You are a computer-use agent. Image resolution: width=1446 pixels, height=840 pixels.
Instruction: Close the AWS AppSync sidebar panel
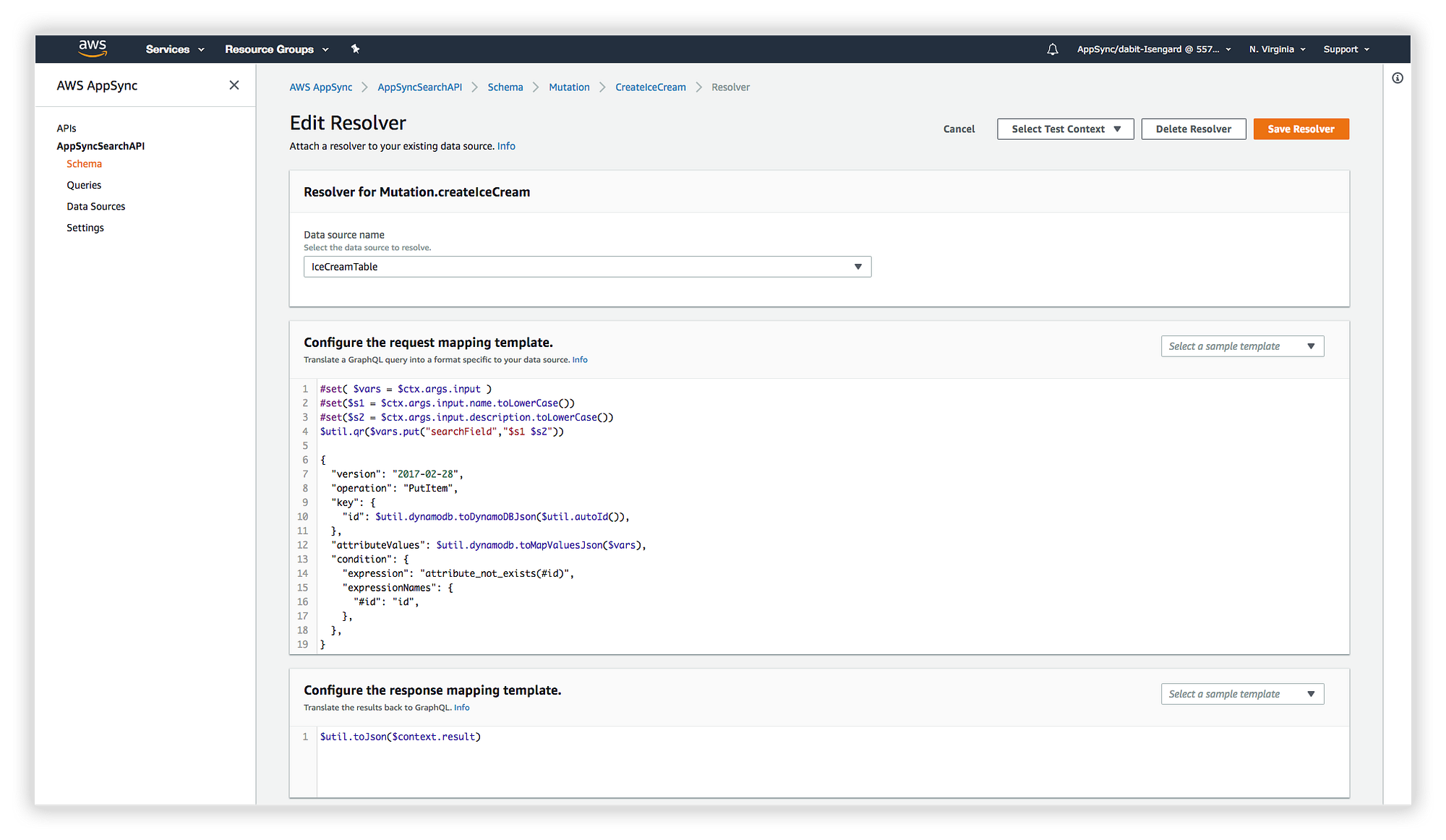234,85
